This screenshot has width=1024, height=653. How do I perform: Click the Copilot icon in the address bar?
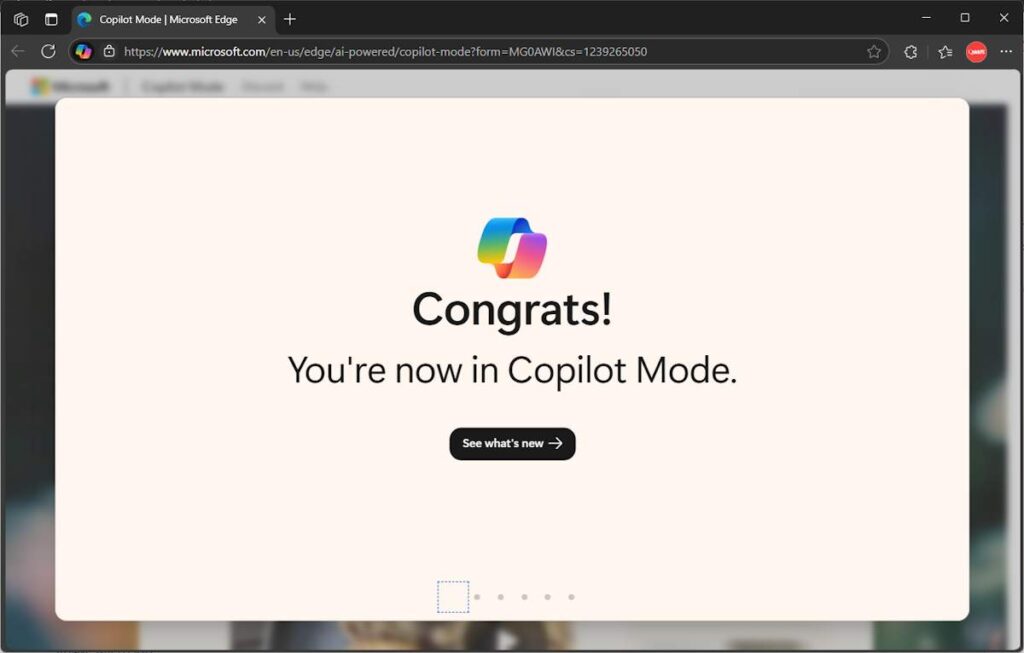(x=84, y=51)
